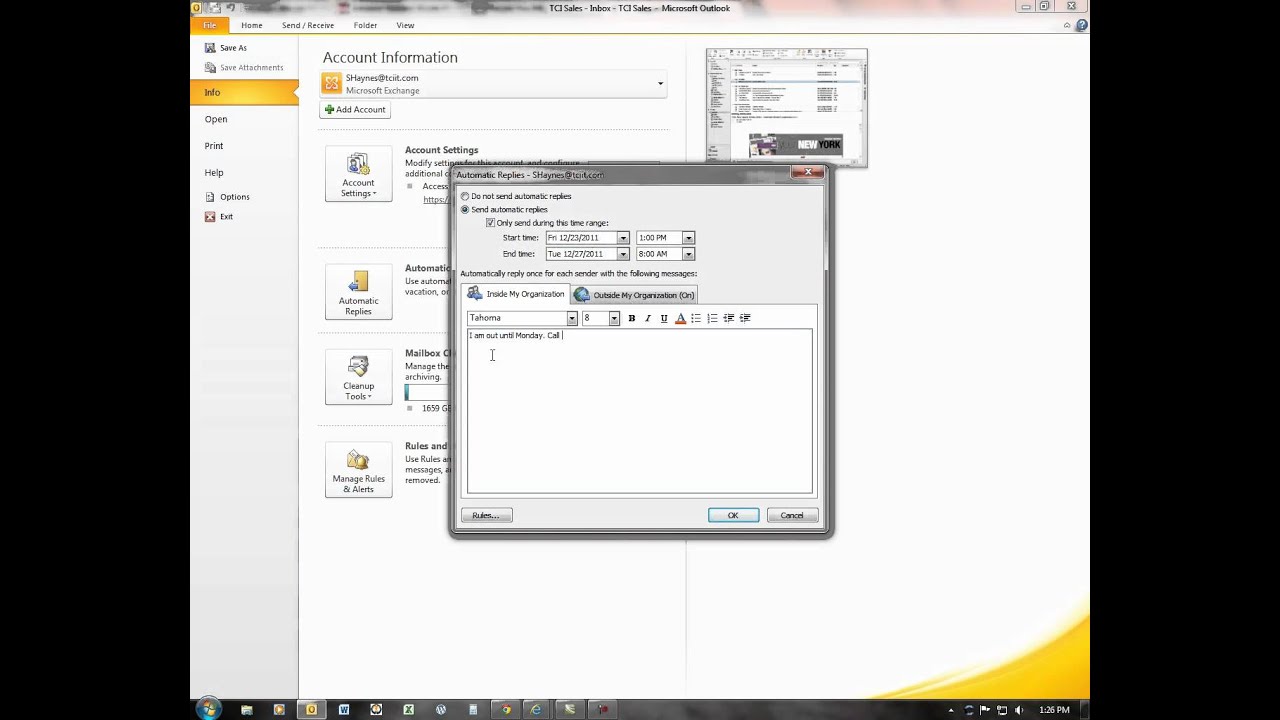Open the font color picker
The height and width of the screenshot is (720, 1280).
pyautogui.click(x=680, y=318)
